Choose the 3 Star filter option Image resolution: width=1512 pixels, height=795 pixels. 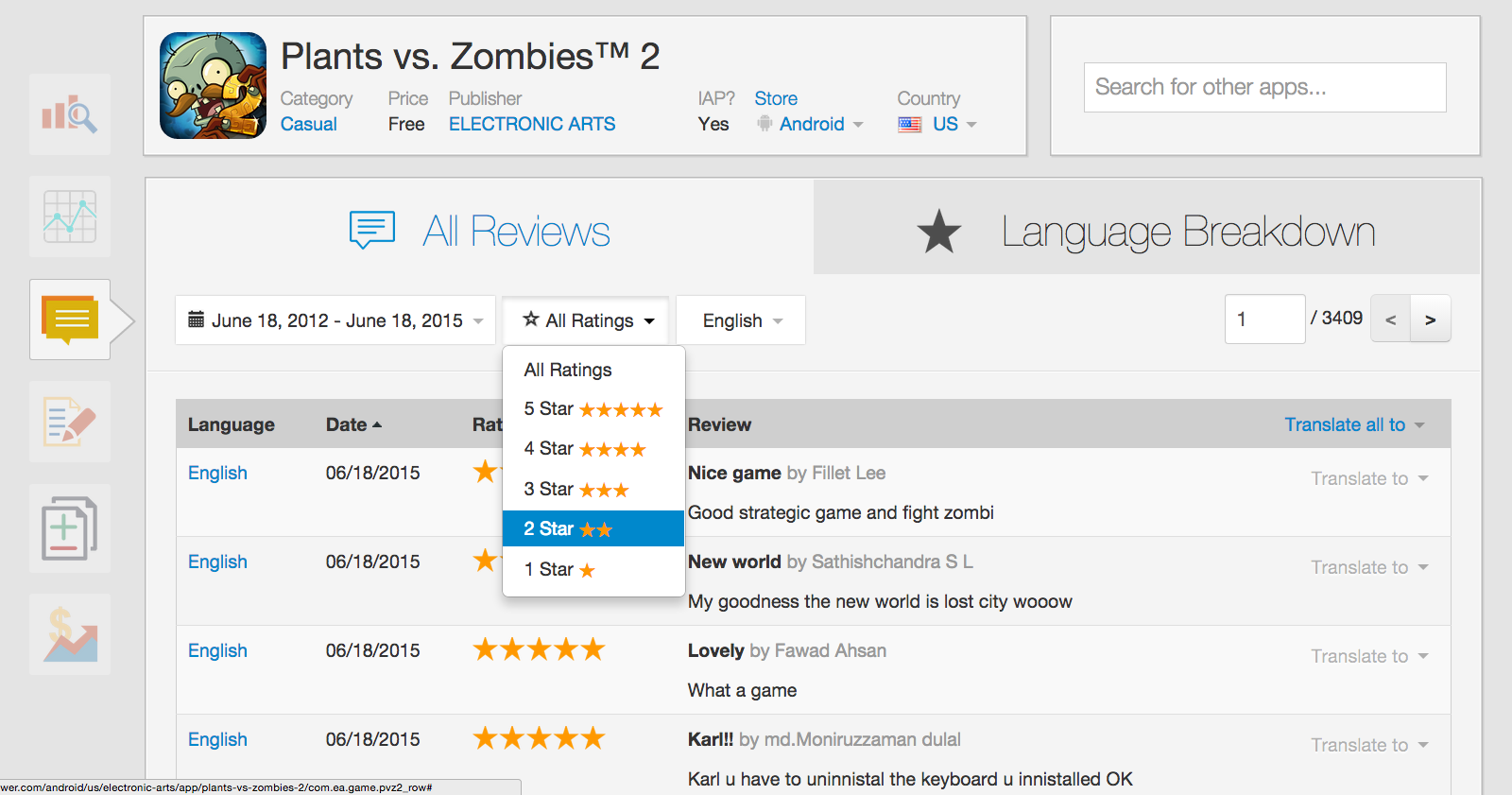coord(593,489)
